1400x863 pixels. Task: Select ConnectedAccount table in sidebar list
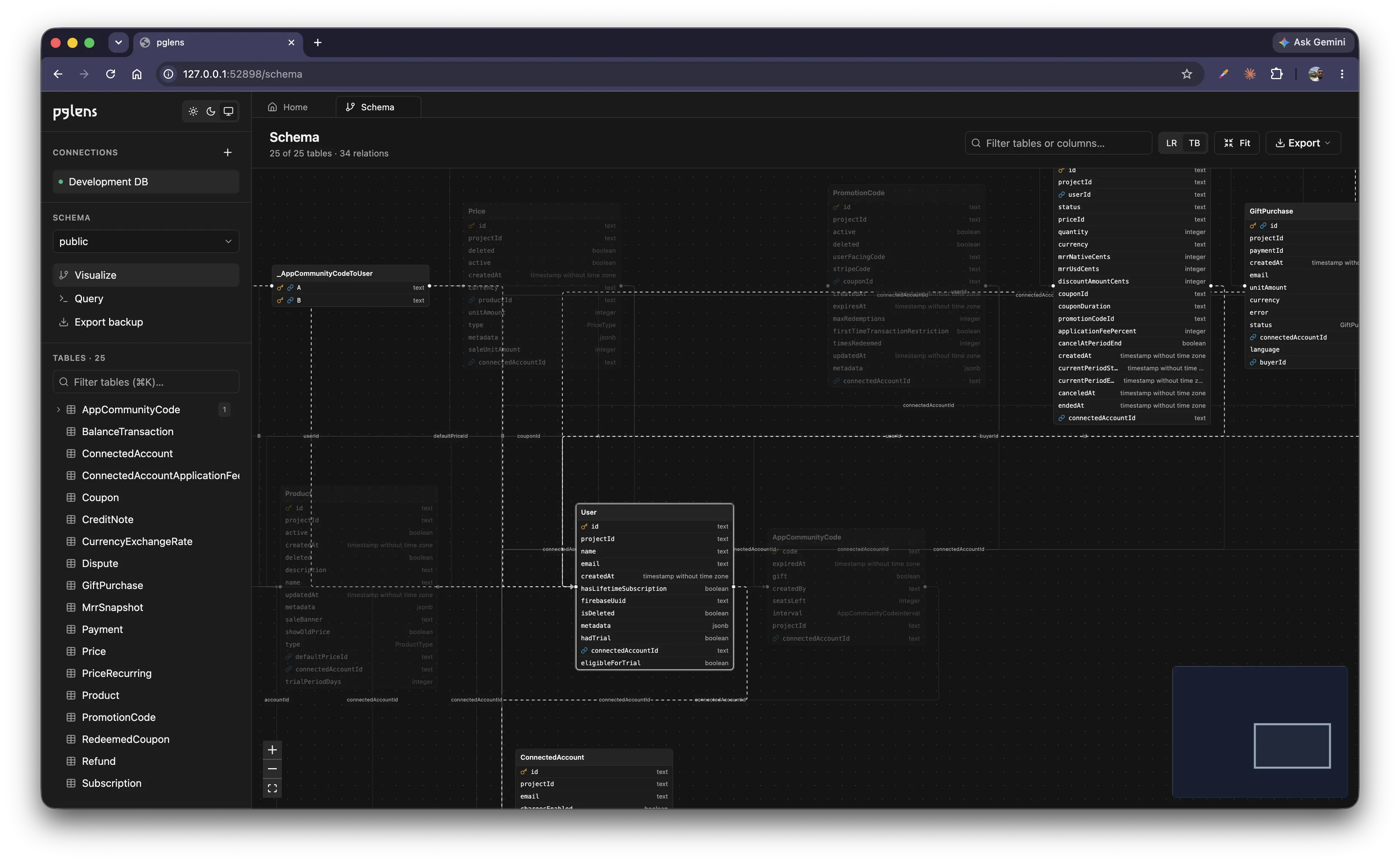127,454
